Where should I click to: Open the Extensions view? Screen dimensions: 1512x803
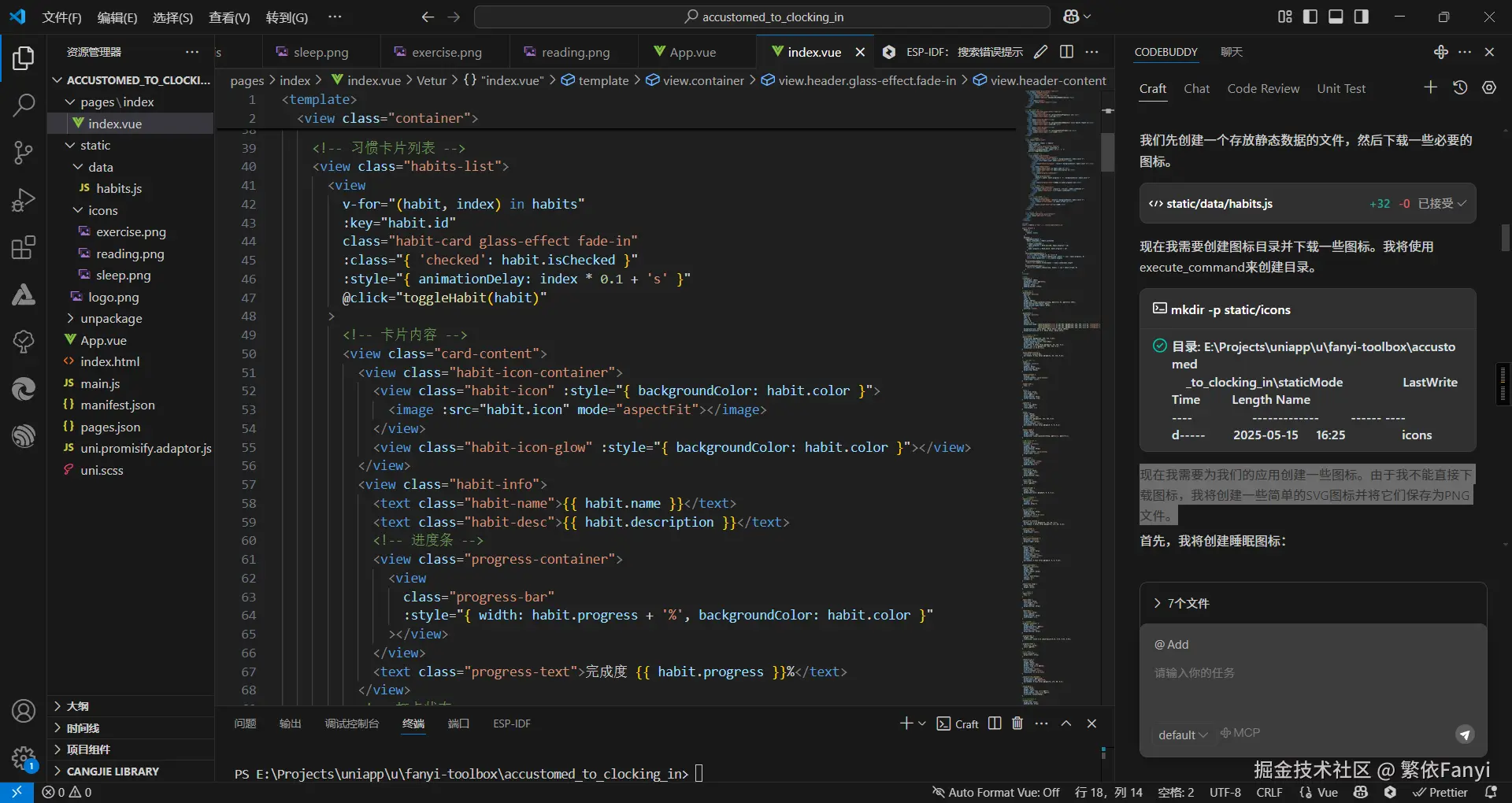24,248
